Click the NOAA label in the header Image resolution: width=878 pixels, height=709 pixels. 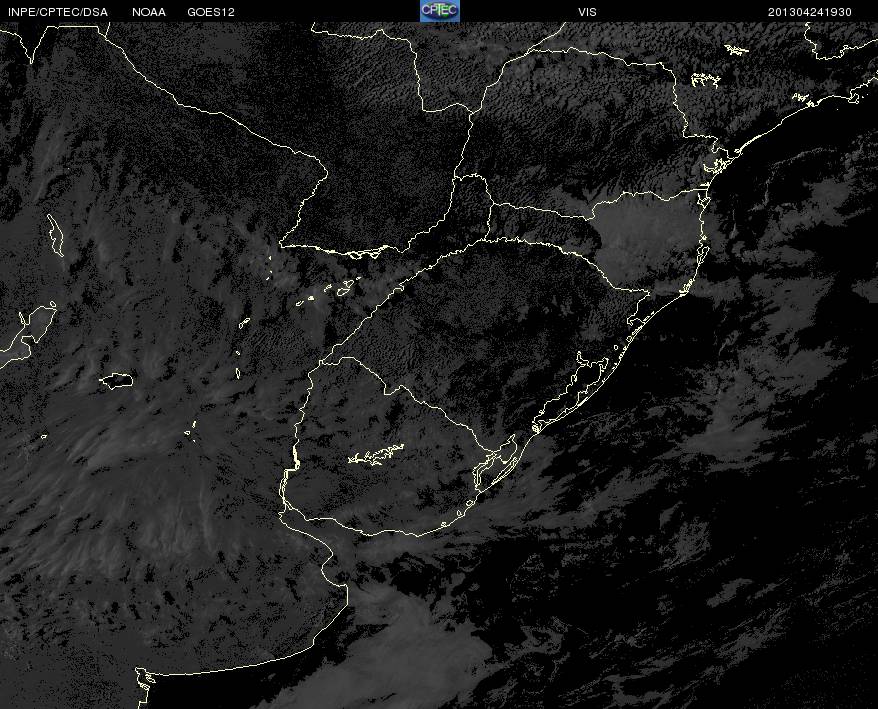click(x=149, y=12)
